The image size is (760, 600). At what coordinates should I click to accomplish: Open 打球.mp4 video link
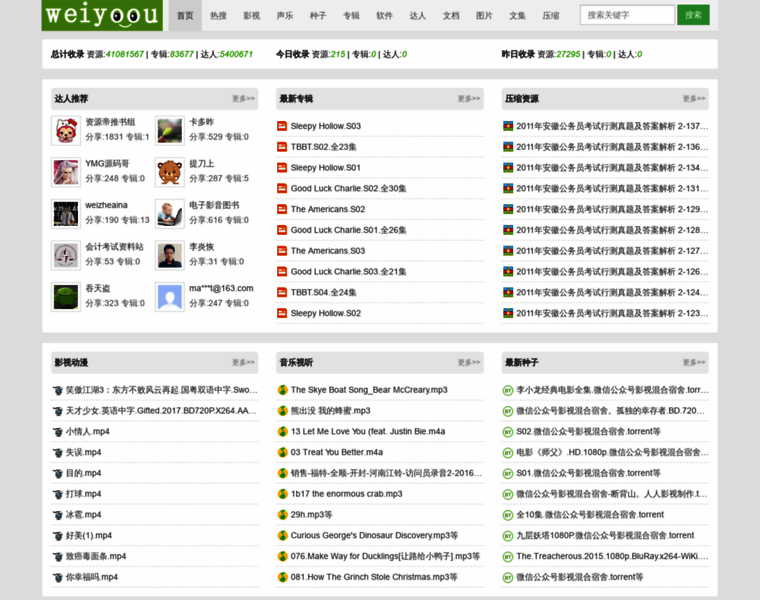click(x=83, y=494)
